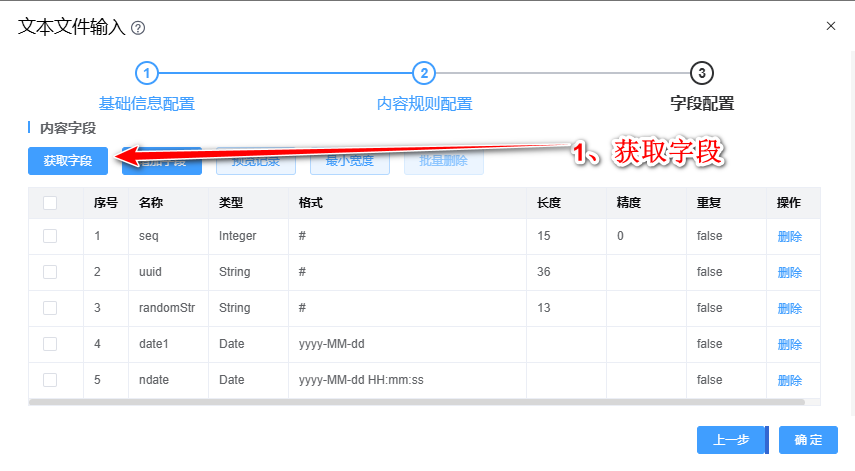Close the 文本文件输入 dialog
855x471 pixels.
(830, 26)
